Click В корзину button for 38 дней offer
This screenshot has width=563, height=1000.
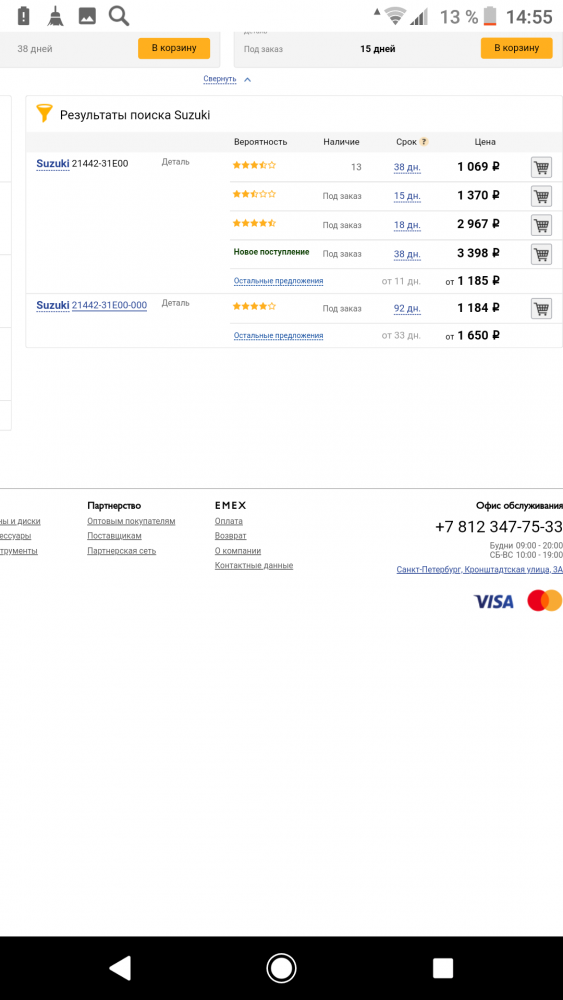point(174,48)
